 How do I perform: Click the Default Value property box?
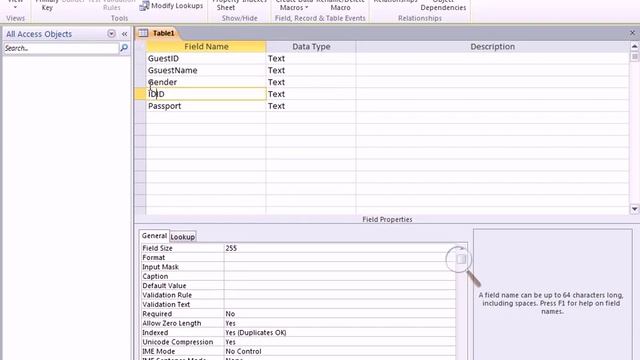coord(339,286)
